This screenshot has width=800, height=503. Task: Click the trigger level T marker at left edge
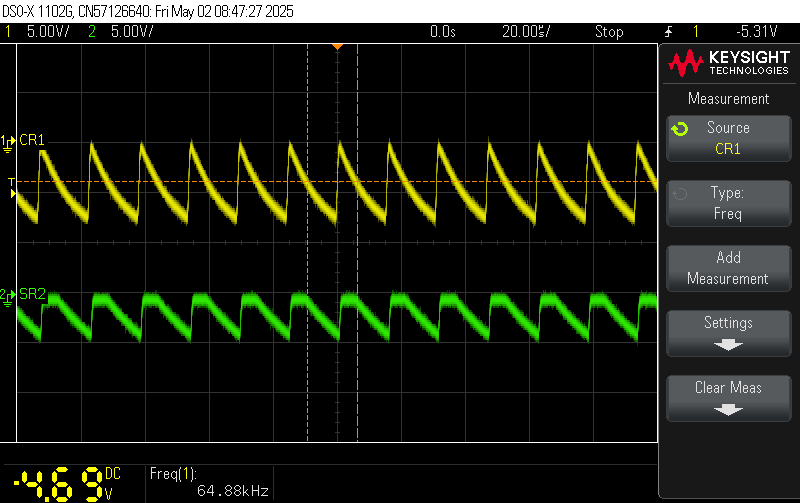pos(12,183)
